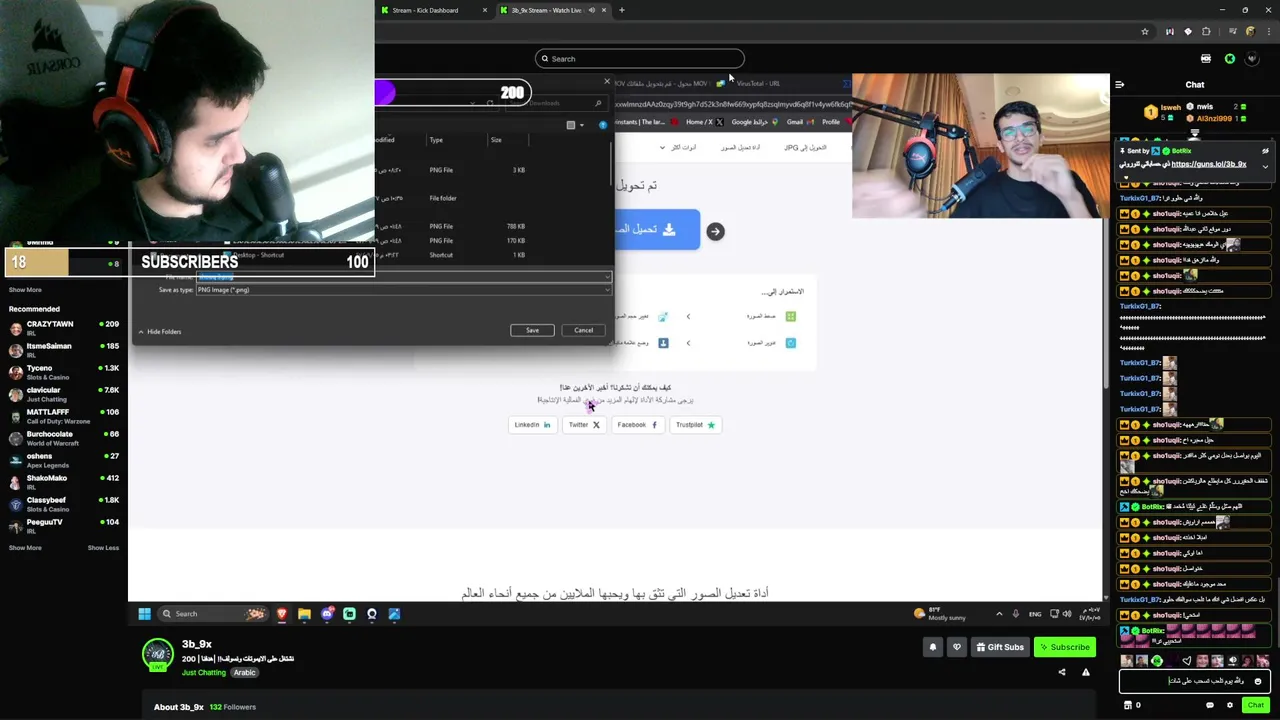Mute the 3b_9x Stream browser tab
The width and height of the screenshot is (1280, 720).
(592, 10)
